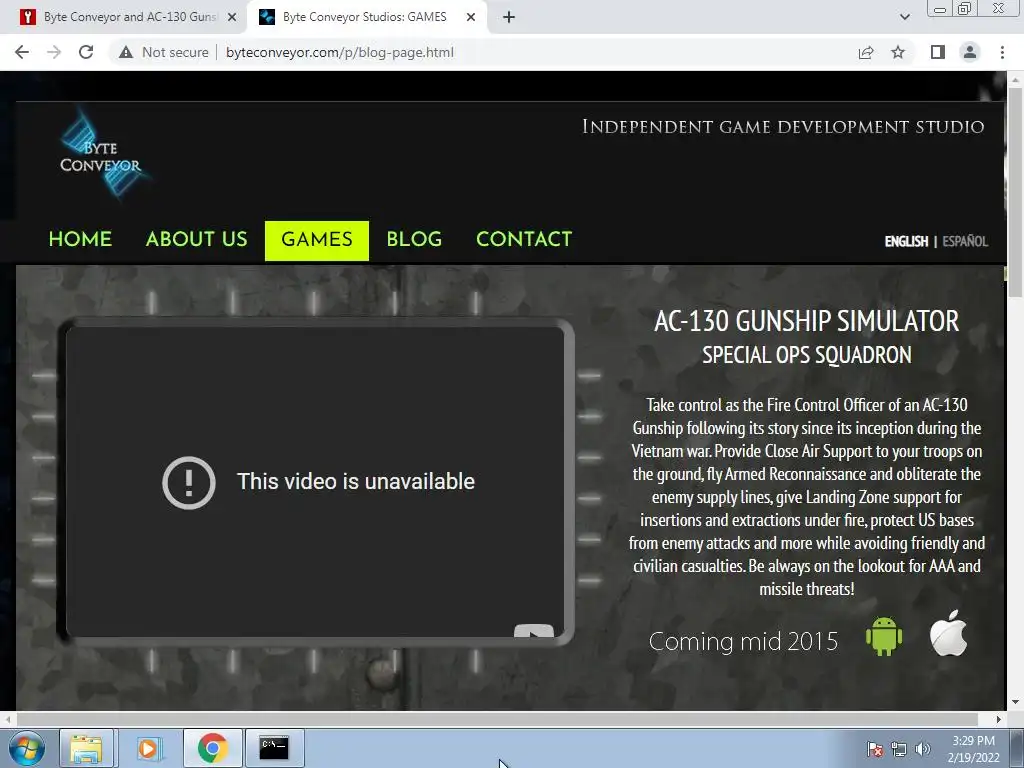Reload the page with the refresh icon
Viewport: 1024px width, 768px height.
pos(86,52)
